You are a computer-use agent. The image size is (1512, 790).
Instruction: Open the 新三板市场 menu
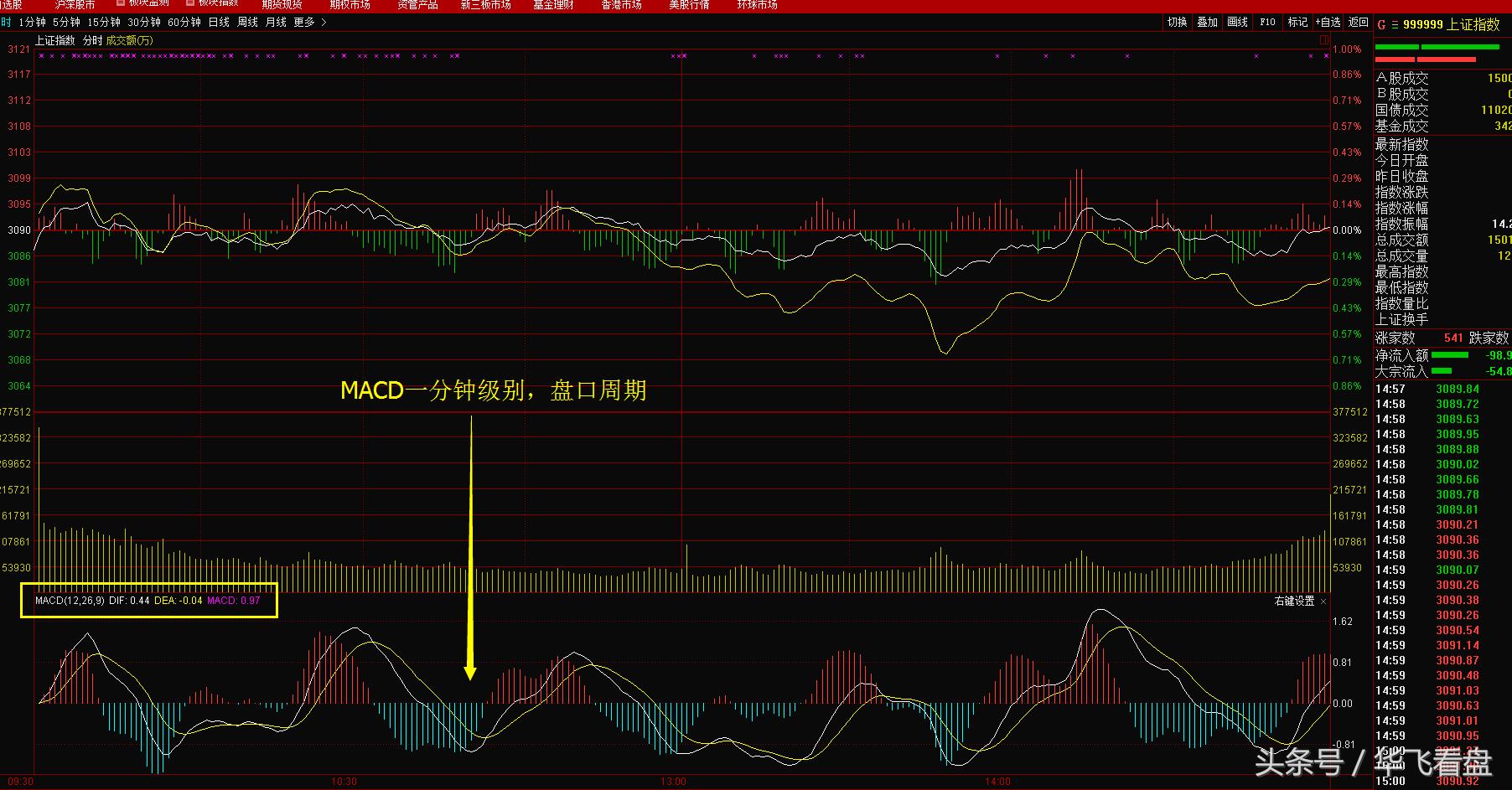click(x=484, y=4)
